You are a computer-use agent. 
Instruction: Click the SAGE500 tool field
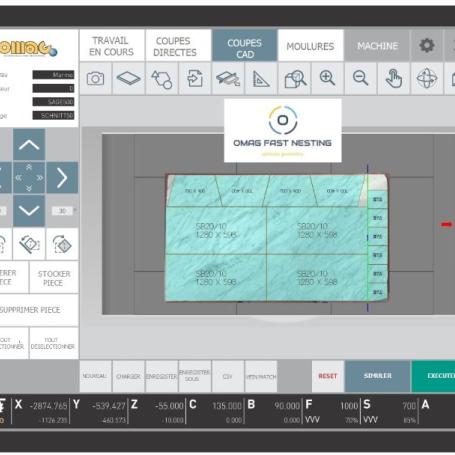[x=53, y=102]
